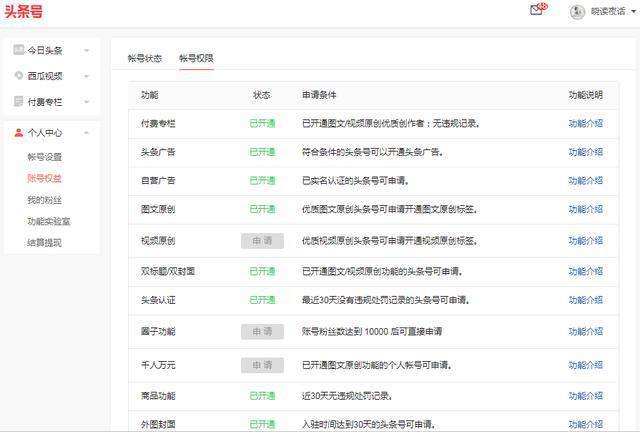This screenshot has width=640, height=434.
Task: Click the 功能说明 column header
Action: pyautogui.click(x=586, y=95)
